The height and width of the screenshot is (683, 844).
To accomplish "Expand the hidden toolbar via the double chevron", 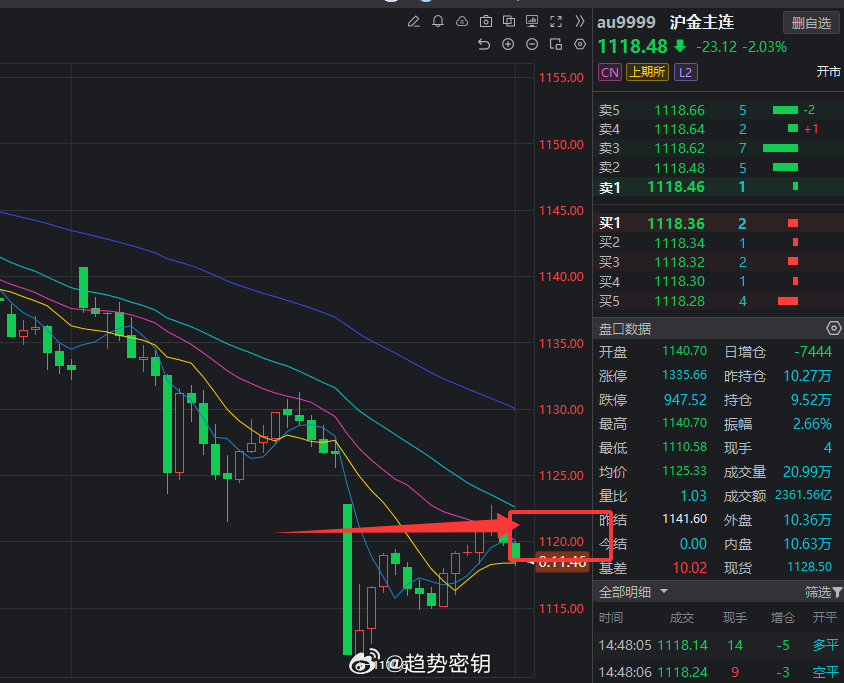I will point(578,21).
